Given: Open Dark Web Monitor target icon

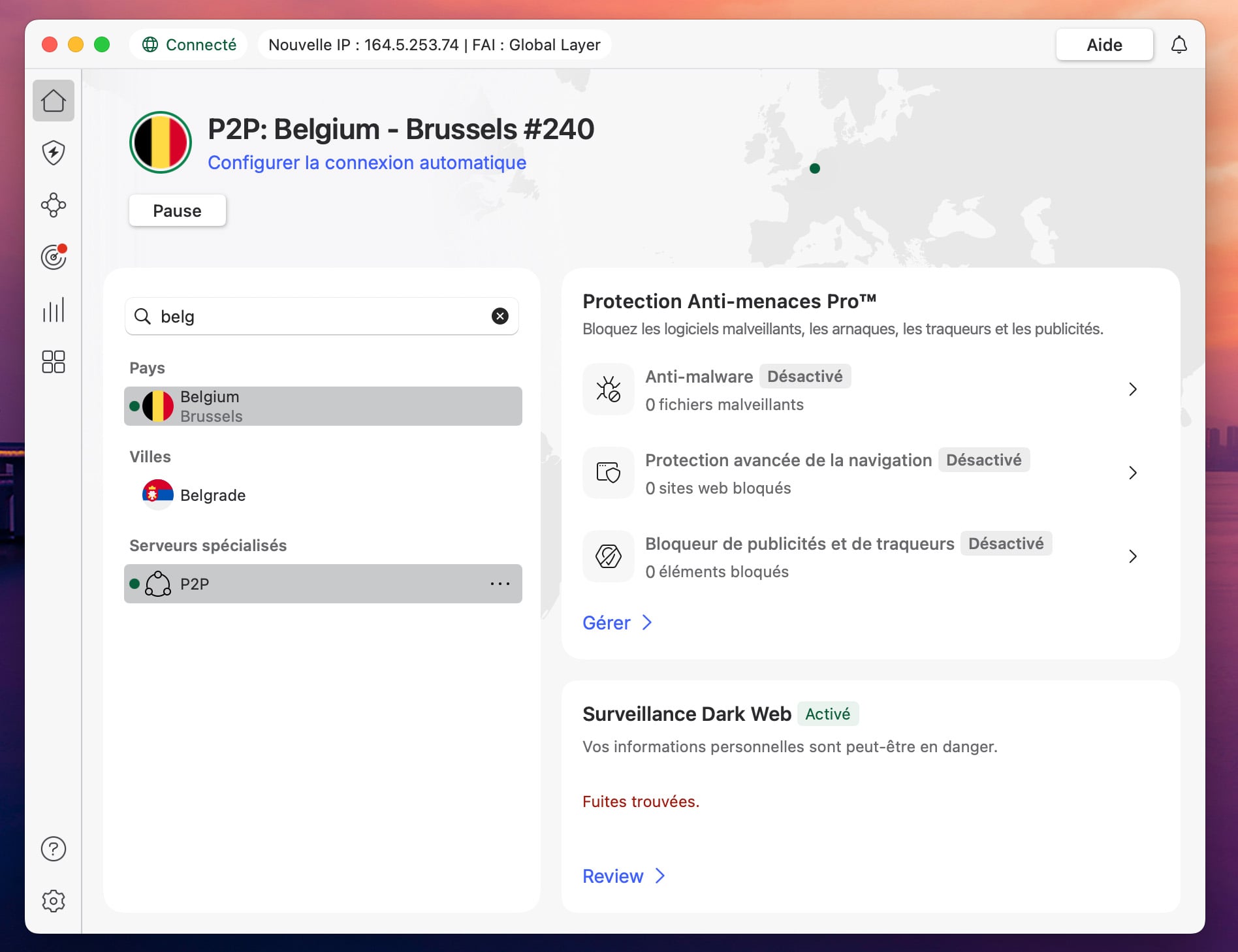Looking at the screenshot, I should tap(54, 257).
